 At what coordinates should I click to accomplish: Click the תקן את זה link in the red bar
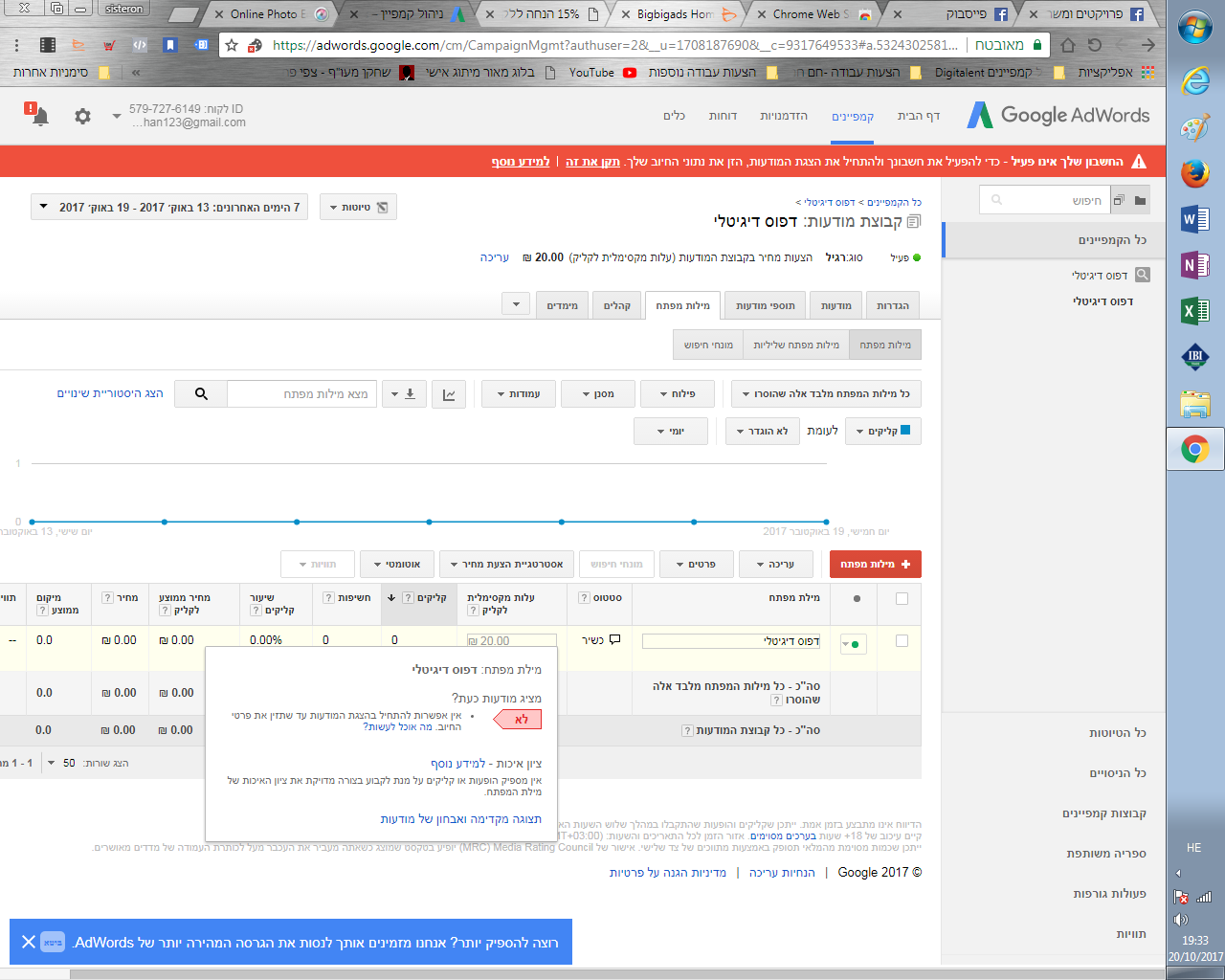pyautogui.click(x=592, y=162)
